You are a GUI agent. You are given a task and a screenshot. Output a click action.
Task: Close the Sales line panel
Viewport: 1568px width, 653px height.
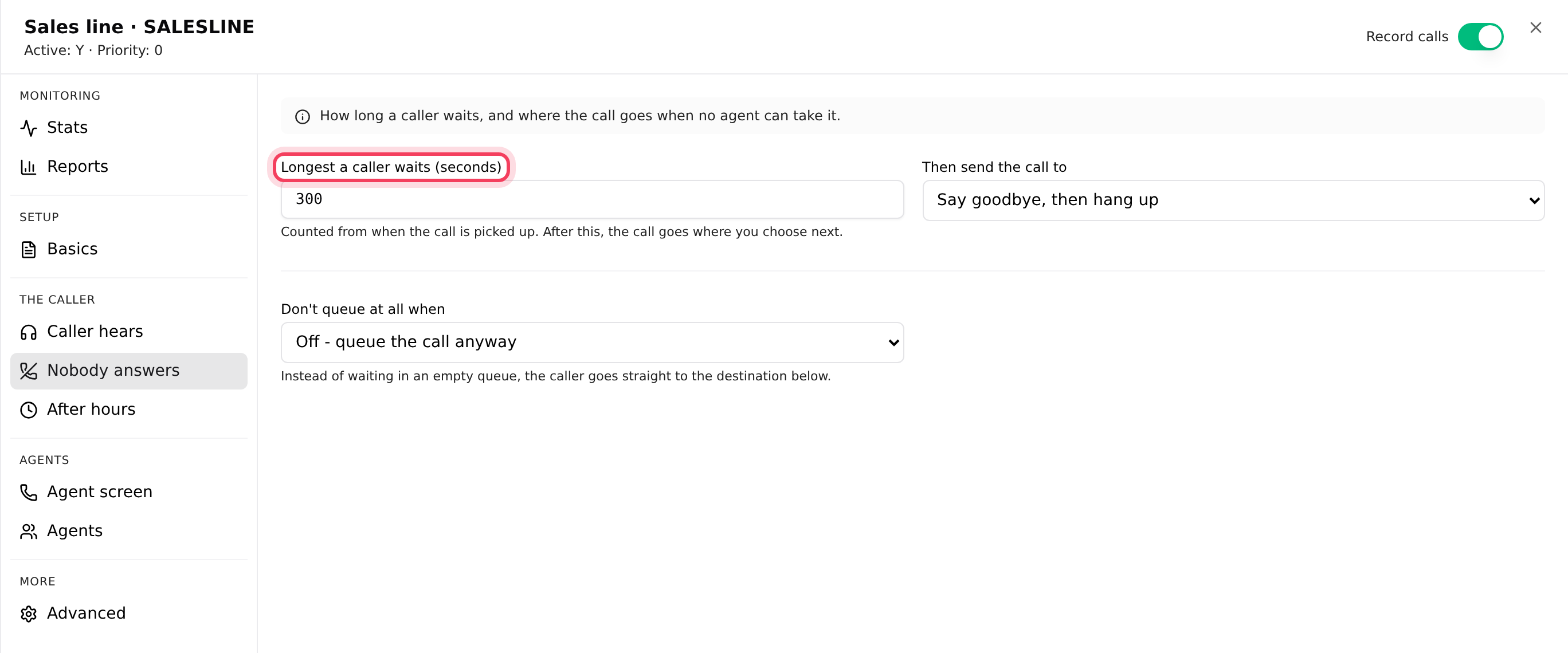click(x=1535, y=28)
